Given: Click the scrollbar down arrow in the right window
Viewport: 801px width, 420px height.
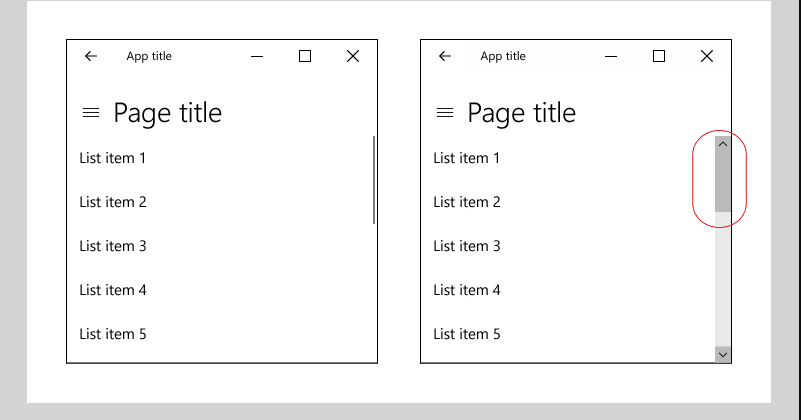Looking at the screenshot, I should [x=723, y=354].
